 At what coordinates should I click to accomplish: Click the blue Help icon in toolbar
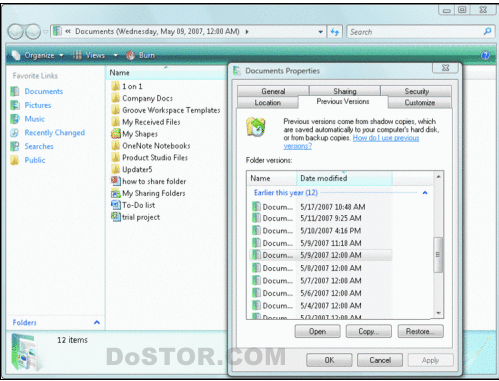(x=485, y=55)
